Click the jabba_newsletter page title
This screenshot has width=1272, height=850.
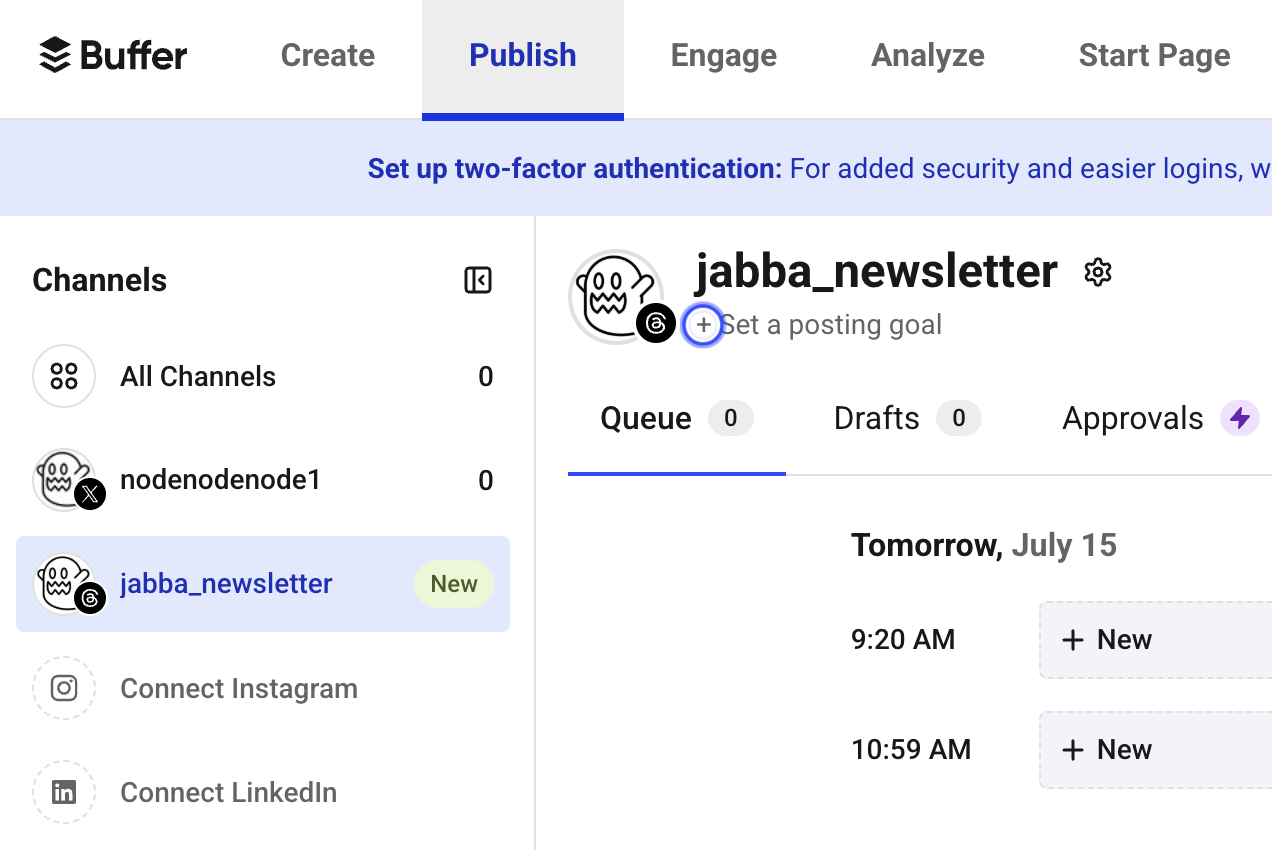coord(876,271)
